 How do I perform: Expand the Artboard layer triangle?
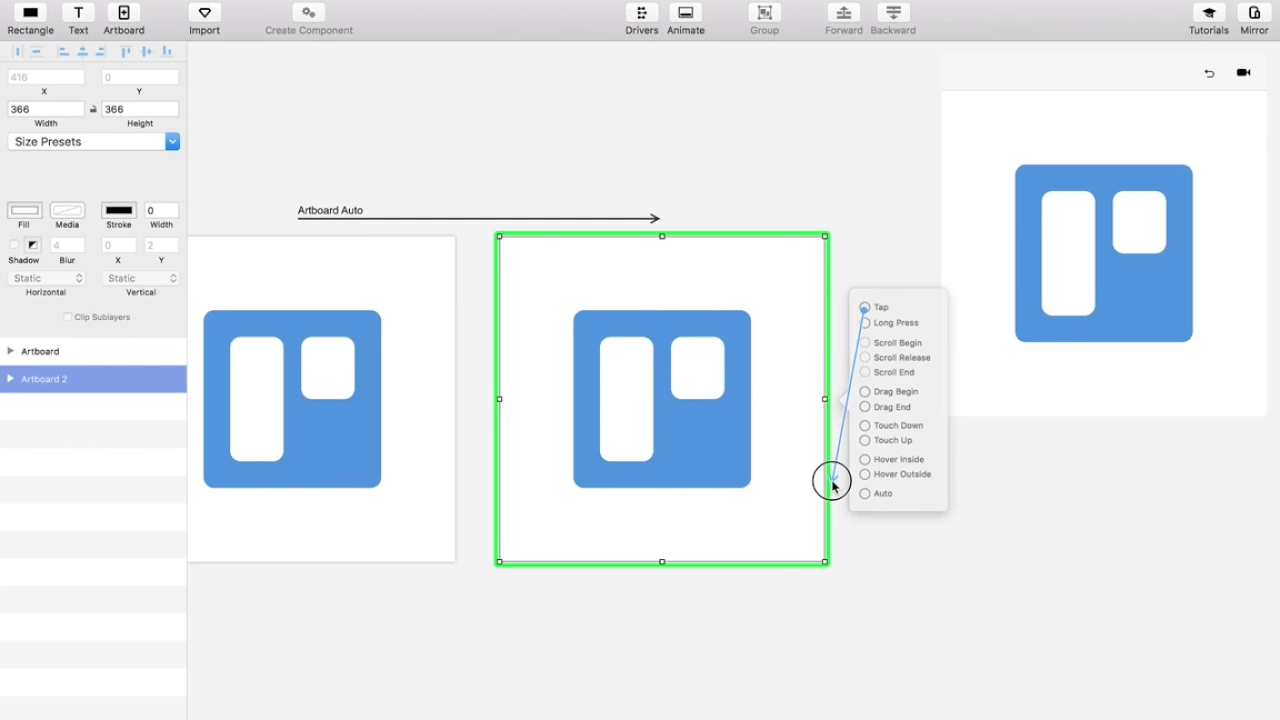click(x=10, y=351)
